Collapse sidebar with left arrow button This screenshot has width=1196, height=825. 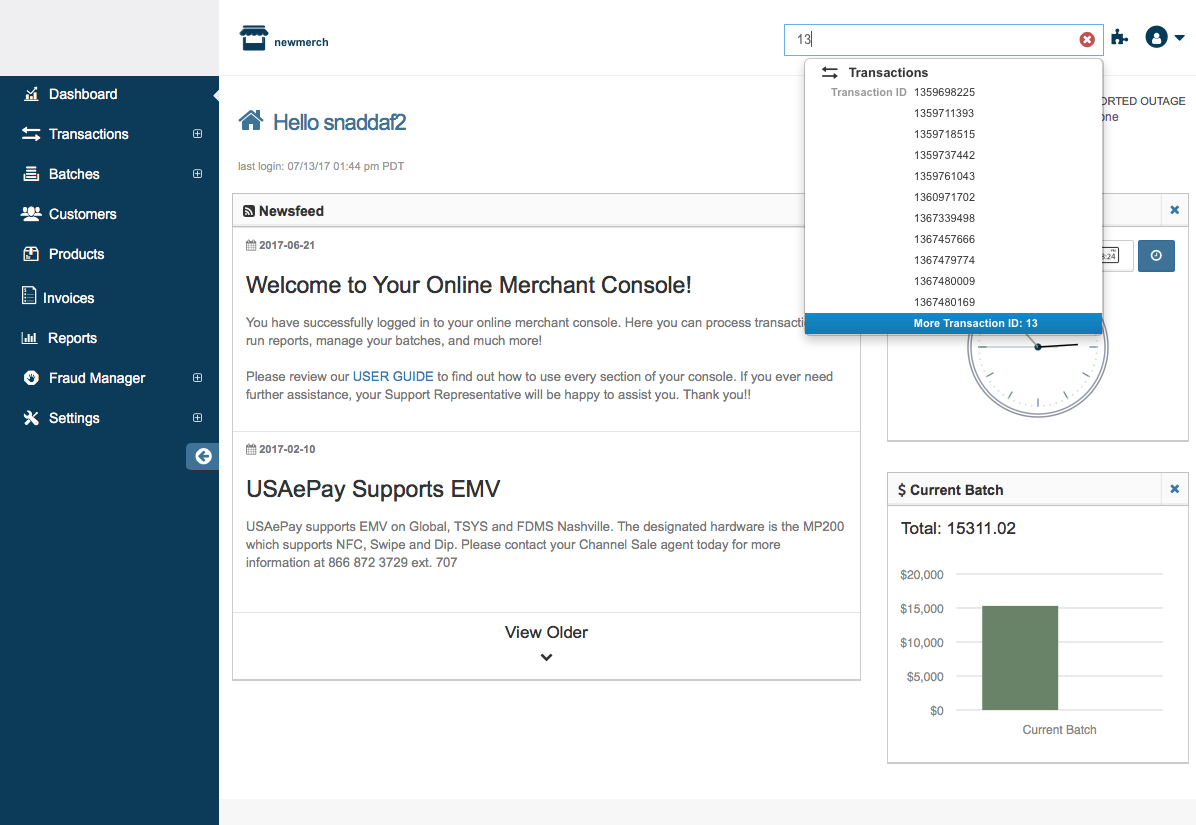(x=203, y=456)
